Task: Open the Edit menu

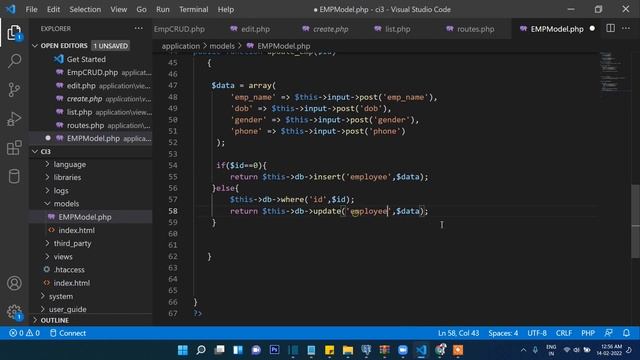Action: tap(53, 9)
